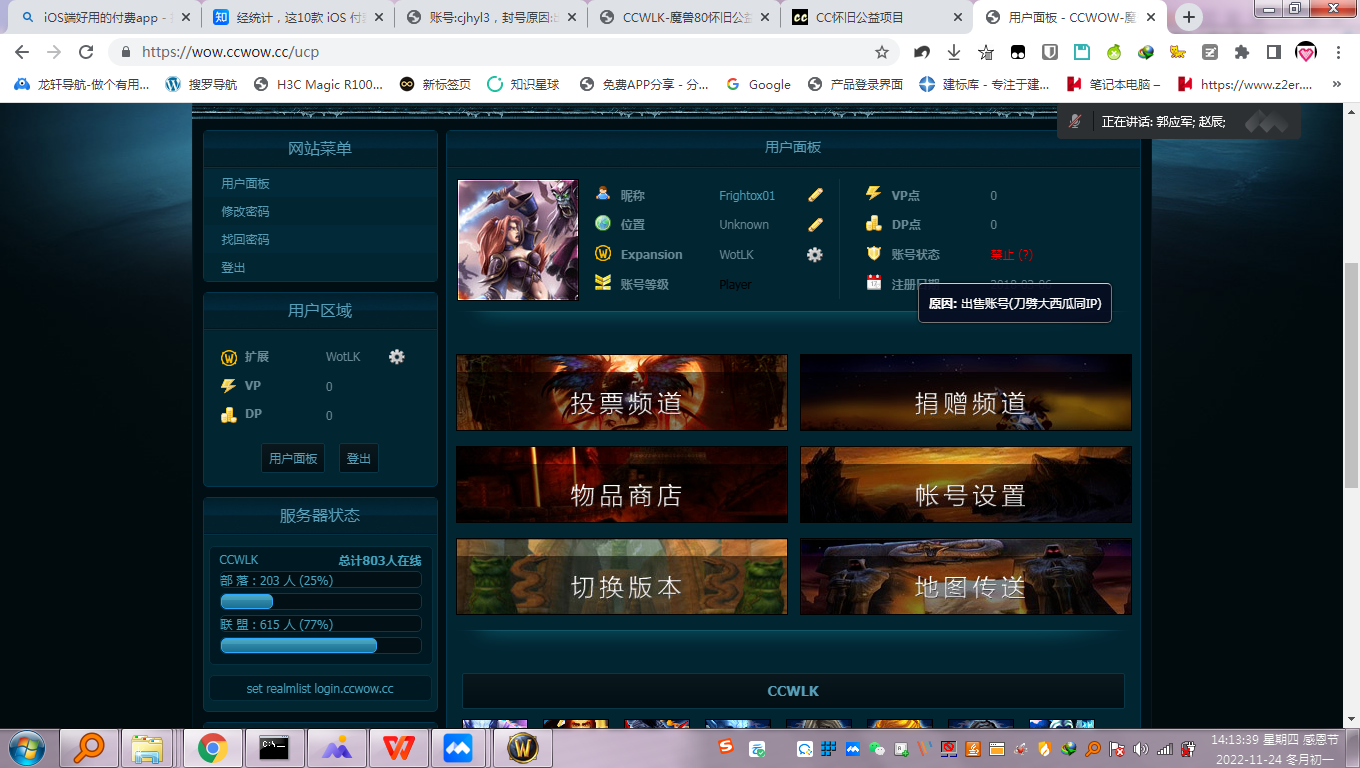Image resolution: width=1360 pixels, height=768 pixels.
Task: Edit the Unknown location using pencil icon
Action: coord(814,224)
